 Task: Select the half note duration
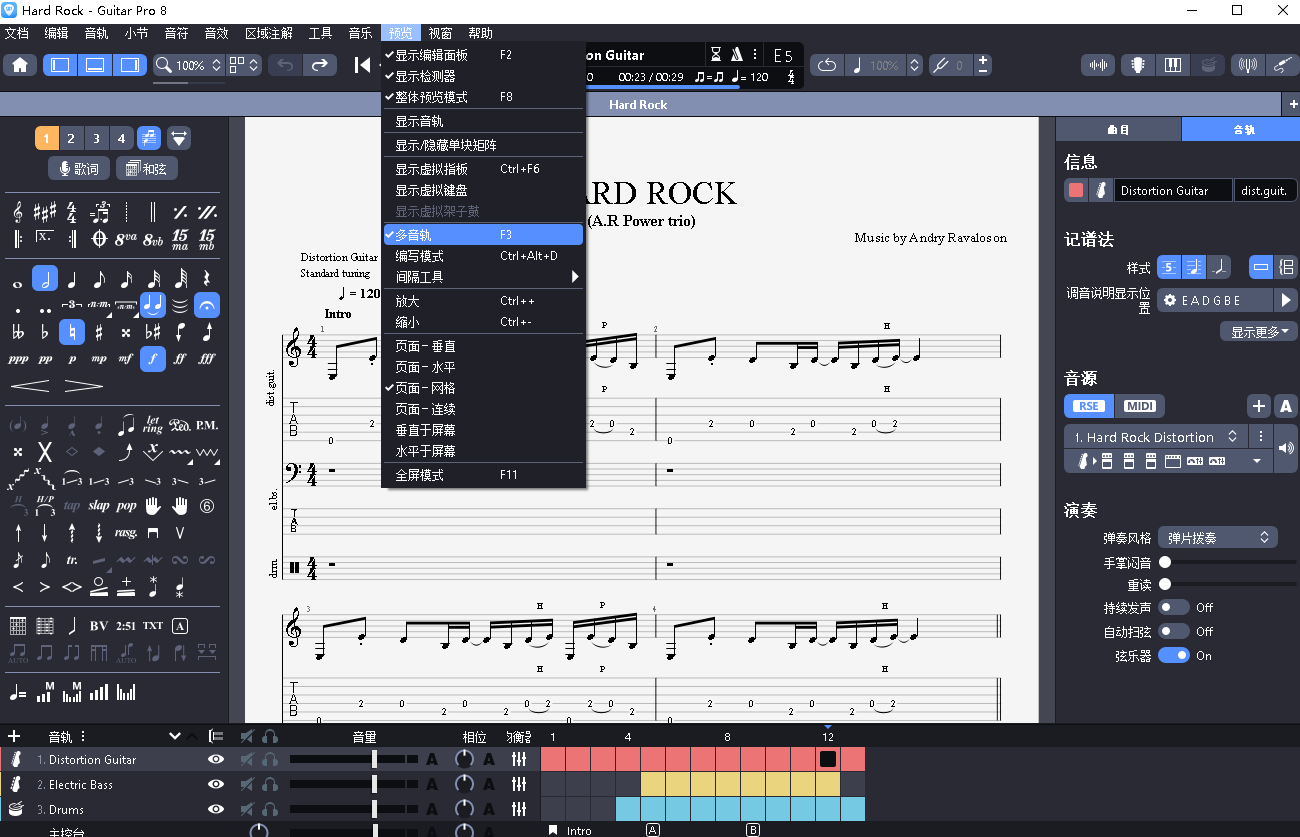click(45, 278)
